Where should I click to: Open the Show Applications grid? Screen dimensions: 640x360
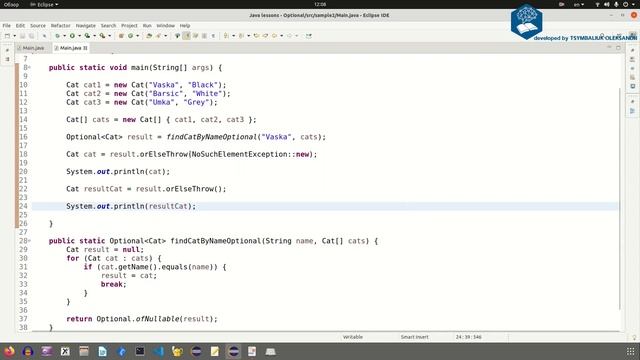pos(631,351)
